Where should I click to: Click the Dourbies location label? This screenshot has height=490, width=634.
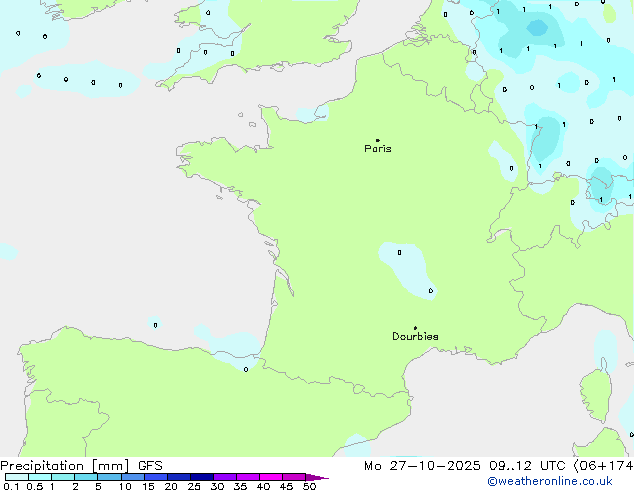tap(415, 336)
